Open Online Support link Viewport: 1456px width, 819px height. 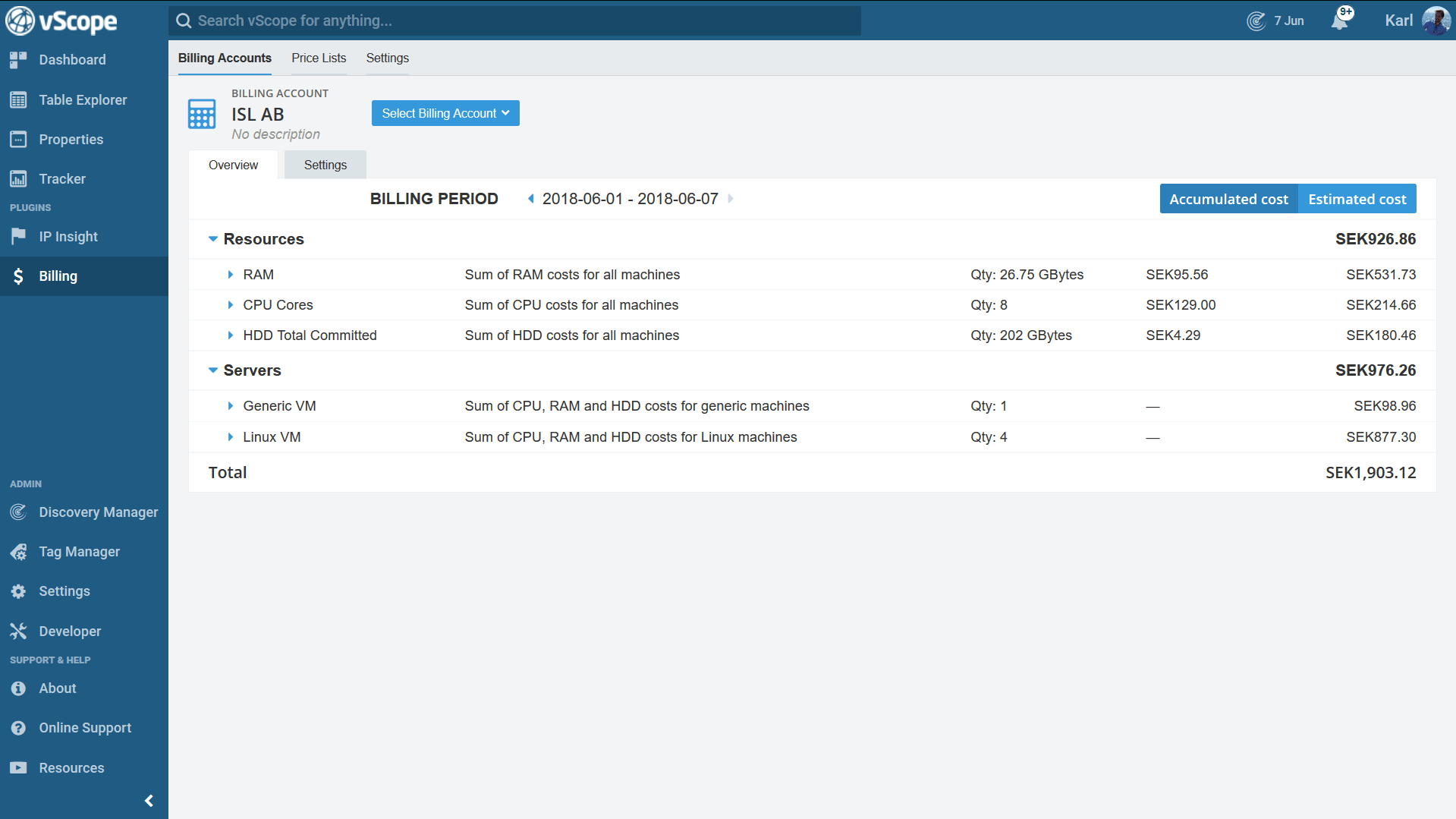[85, 728]
